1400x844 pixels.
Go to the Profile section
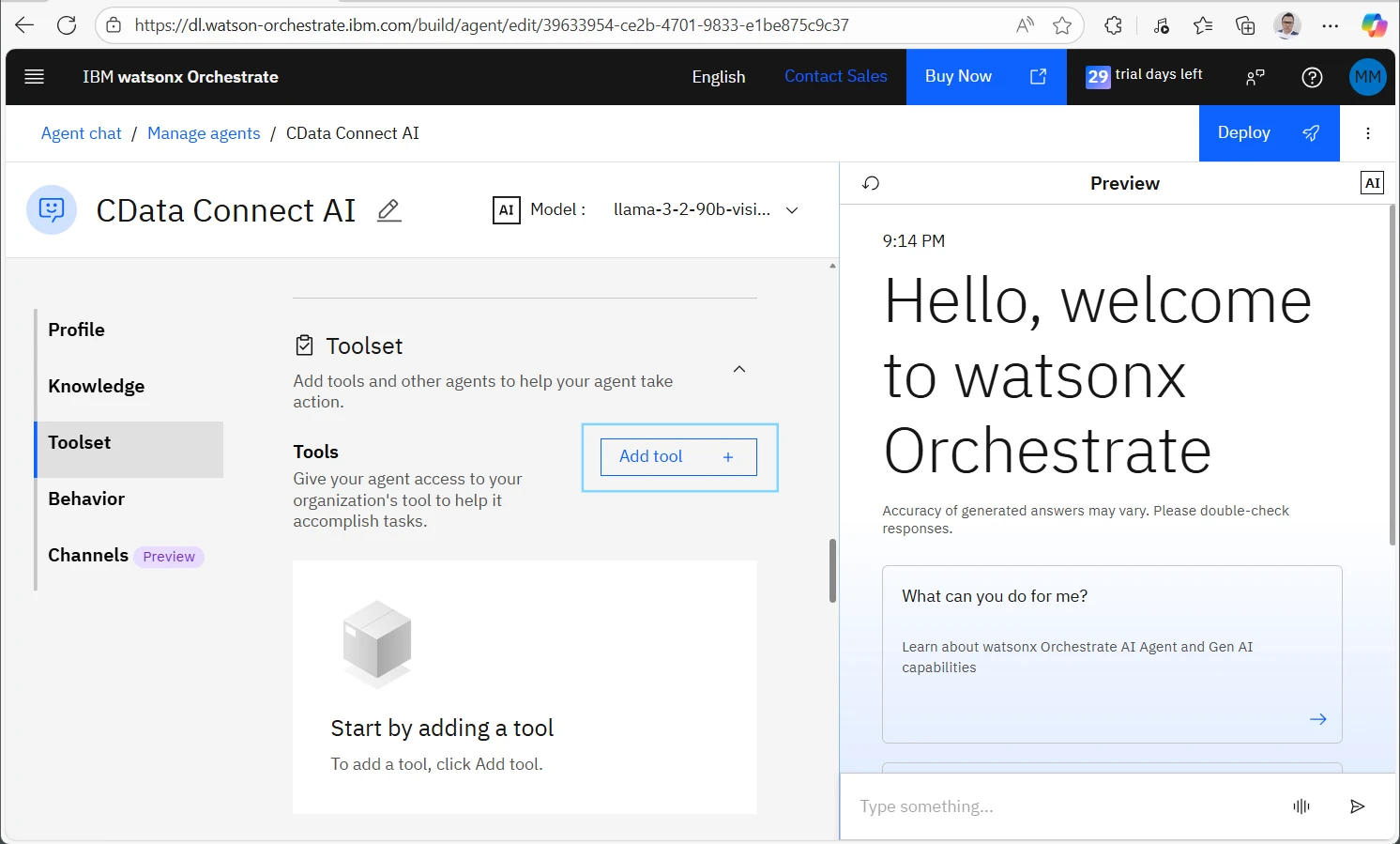(x=77, y=330)
